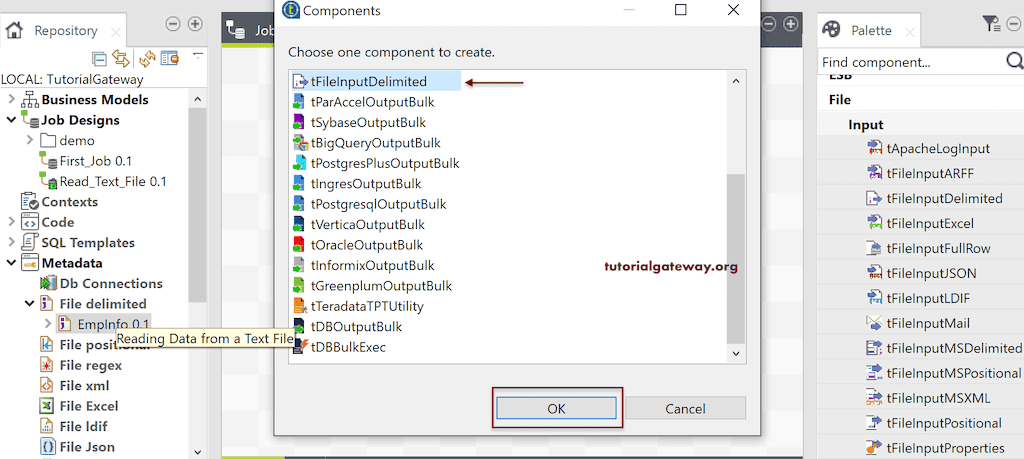Maximize the Repository panel

click(195, 24)
